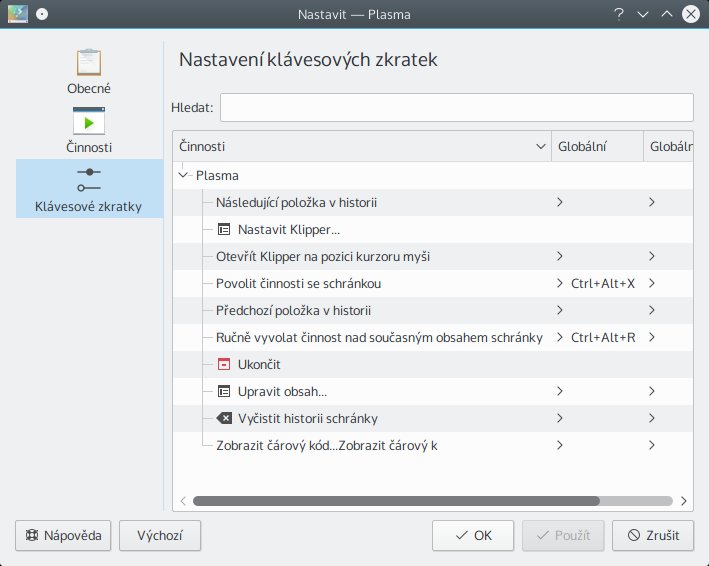Expand the Ctrl+Alt+X shortcut for Povolit činnosti

pyautogui.click(x=560, y=283)
